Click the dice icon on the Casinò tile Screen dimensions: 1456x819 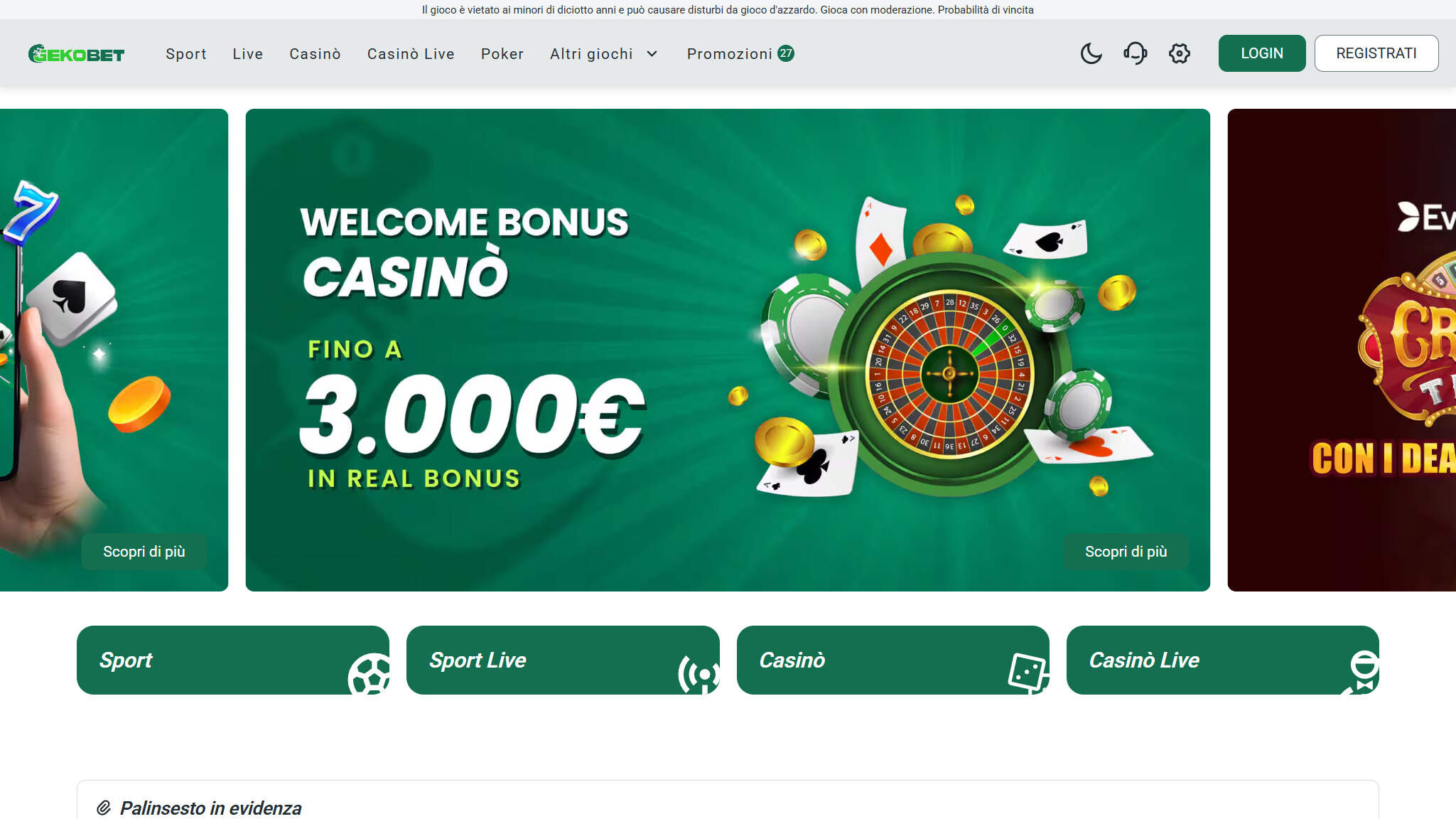[x=1028, y=672]
